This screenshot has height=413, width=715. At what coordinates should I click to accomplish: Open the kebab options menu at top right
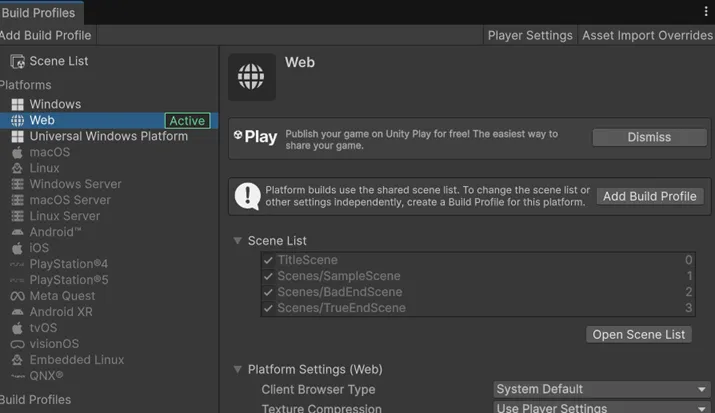(x=706, y=11)
